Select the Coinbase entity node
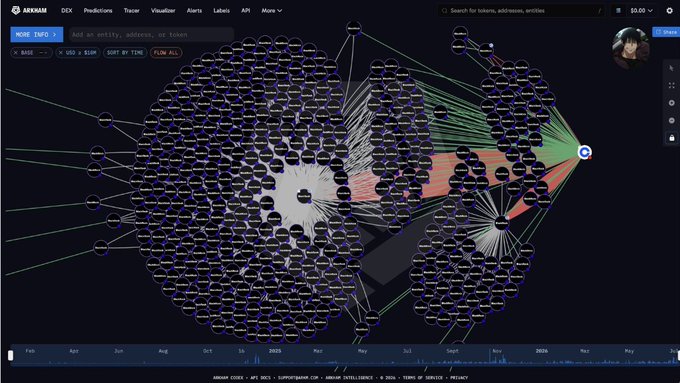This screenshot has height=383, width=680. (x=585, y=152)
